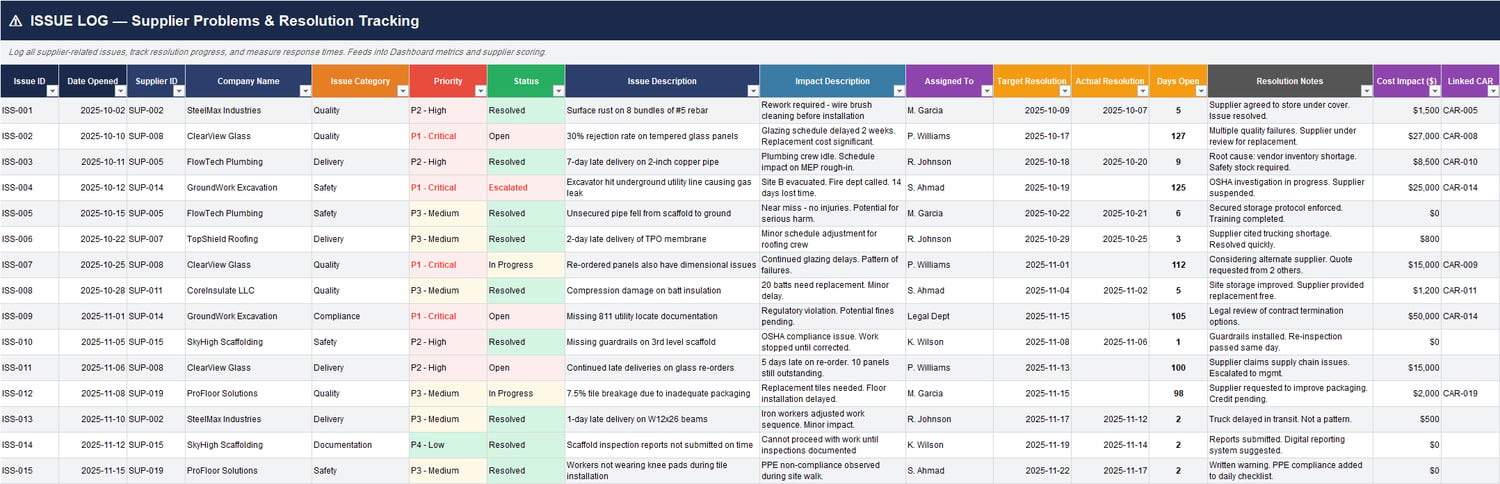Open the Assigned To filter dropdown
The image size is (1500, 484).
986,90
